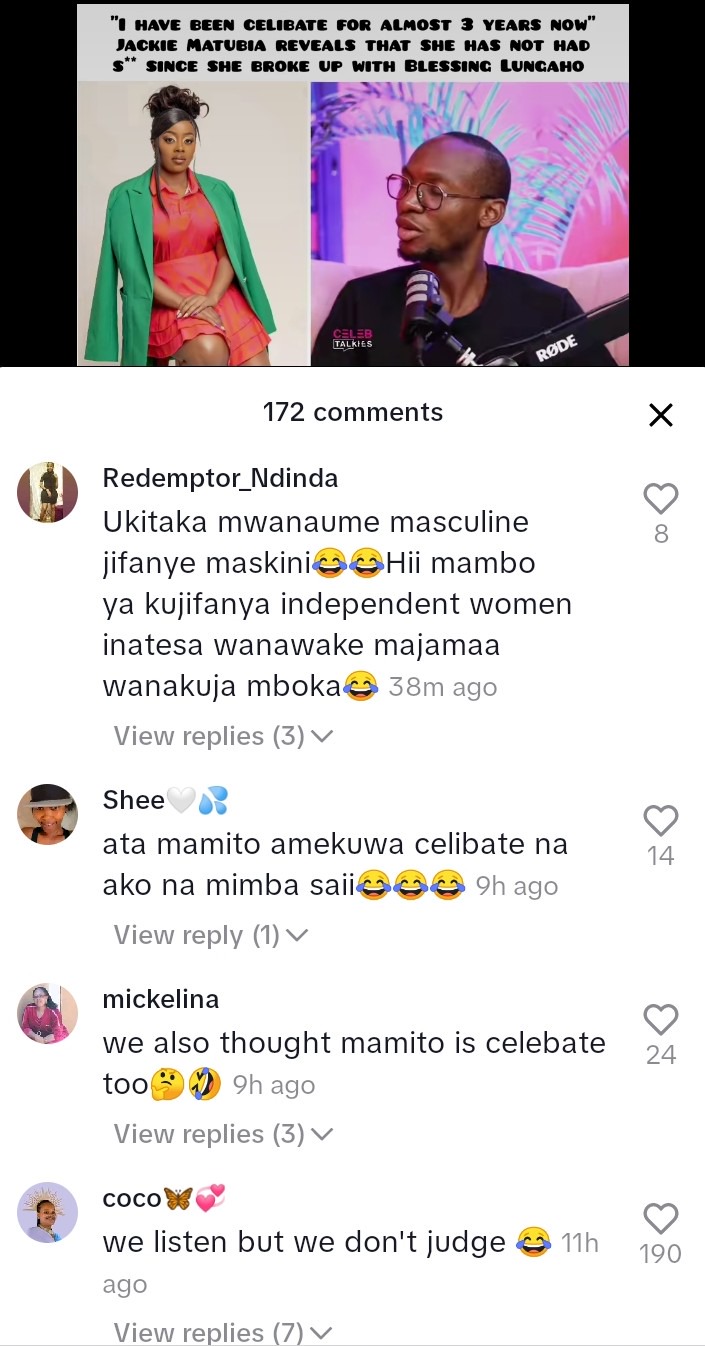Tap the comment text 'we listen but we don't judge'
This screenshot has width=705, height=1346.
click(x=304, y=1243)
